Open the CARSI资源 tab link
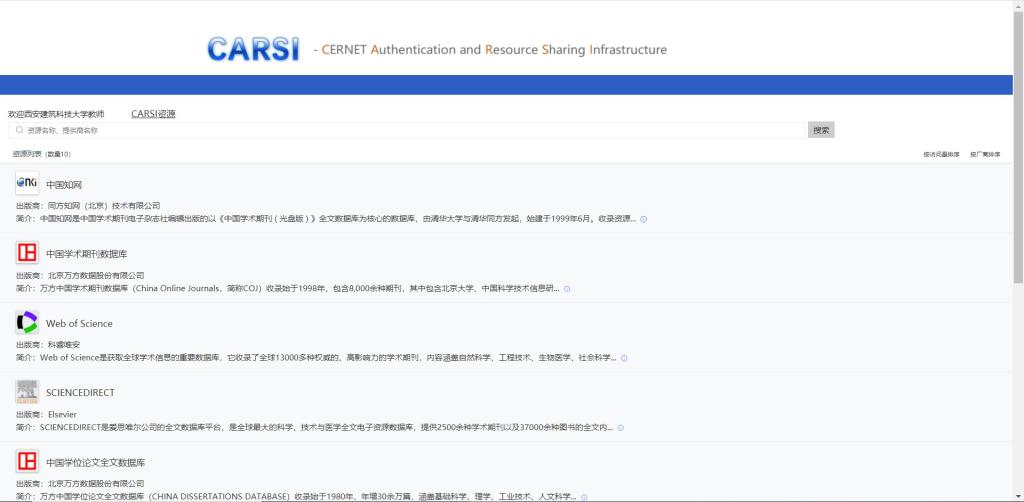This screenshot has height=502, width=1024. [153, 114]
